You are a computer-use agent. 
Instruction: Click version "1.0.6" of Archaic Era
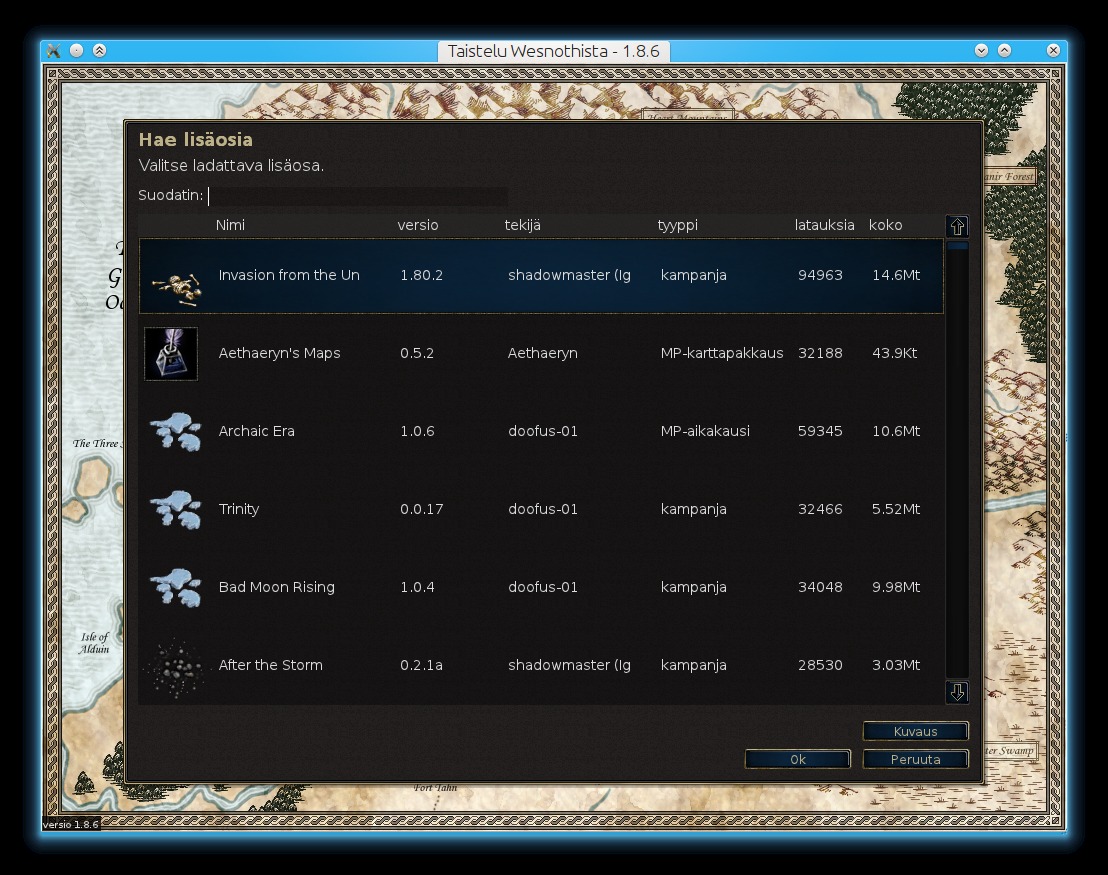[417, 431]
